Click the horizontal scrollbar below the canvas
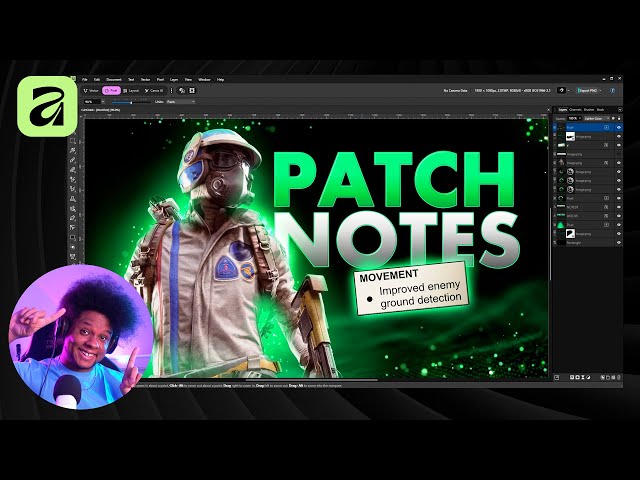Image resolution: width=640 pixels, height=480 pixels. click(x=311, y=380)
